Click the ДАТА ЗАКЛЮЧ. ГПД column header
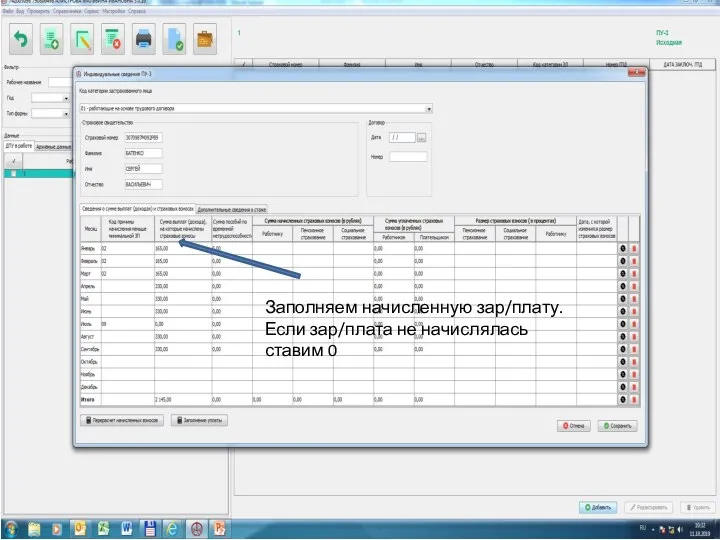 (x=682, y=65)
